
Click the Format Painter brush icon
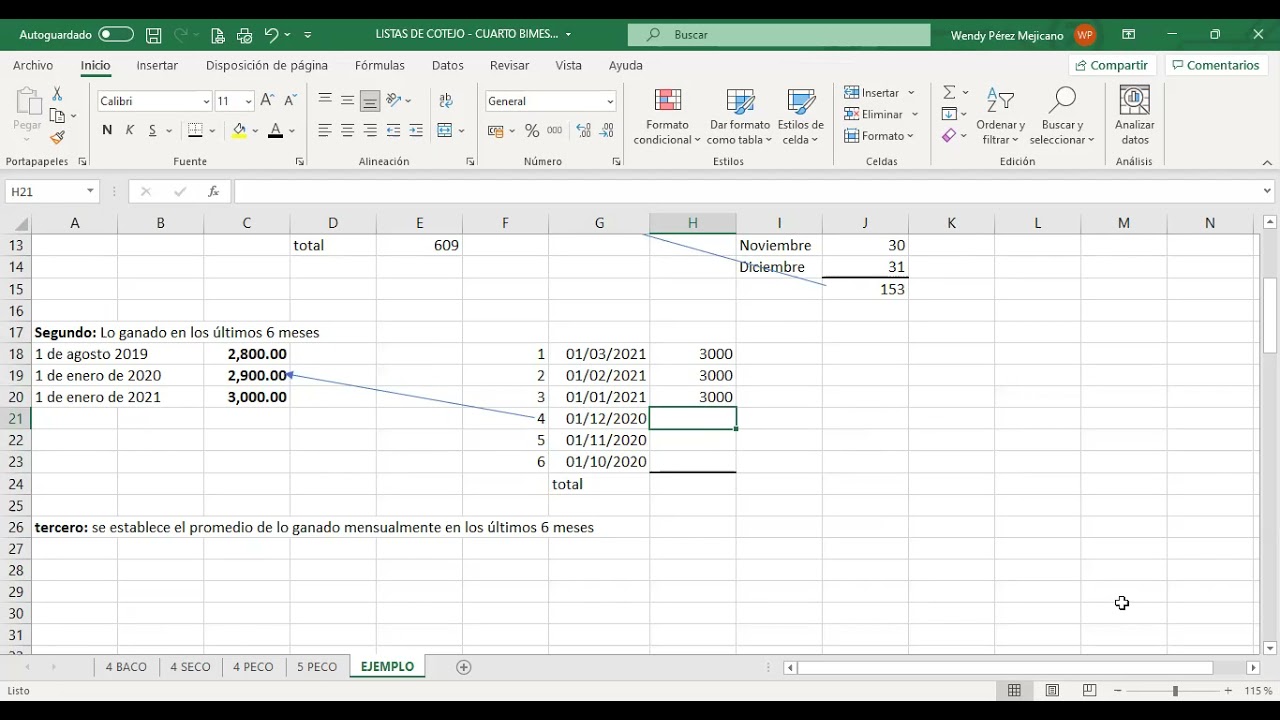click(57, 138)
